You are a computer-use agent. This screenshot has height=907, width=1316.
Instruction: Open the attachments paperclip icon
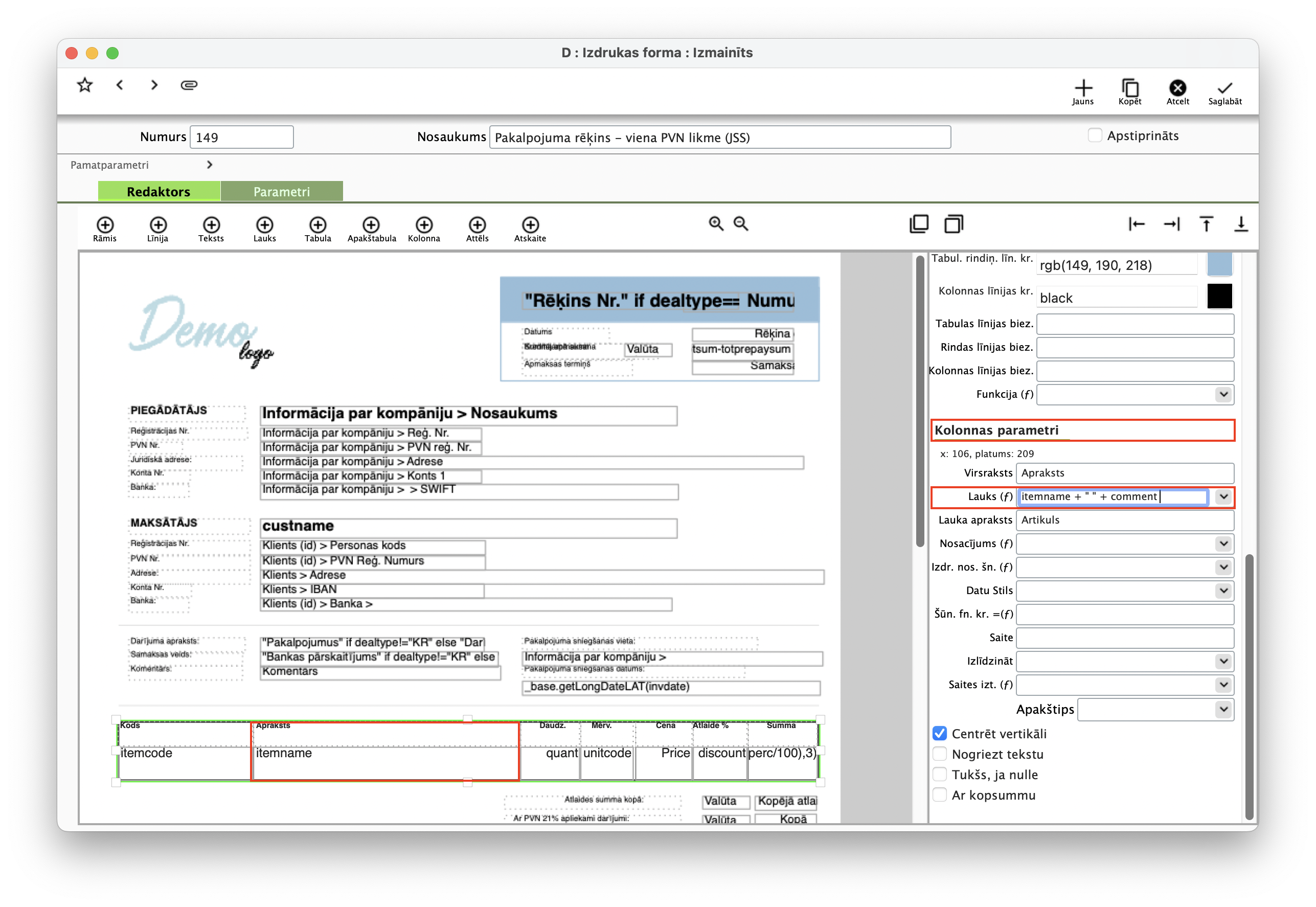coord(189,85)
